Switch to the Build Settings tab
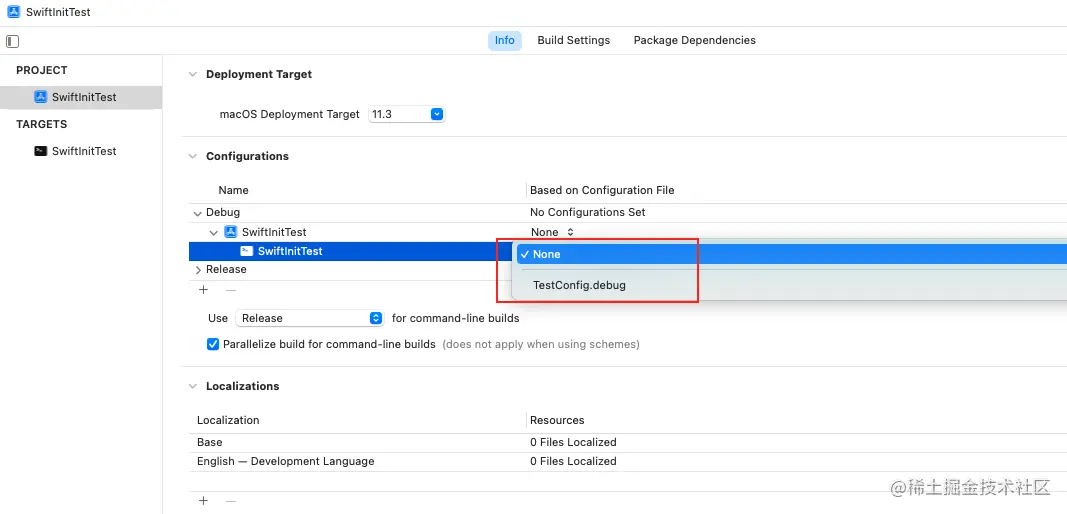 [x=573, y=40]
